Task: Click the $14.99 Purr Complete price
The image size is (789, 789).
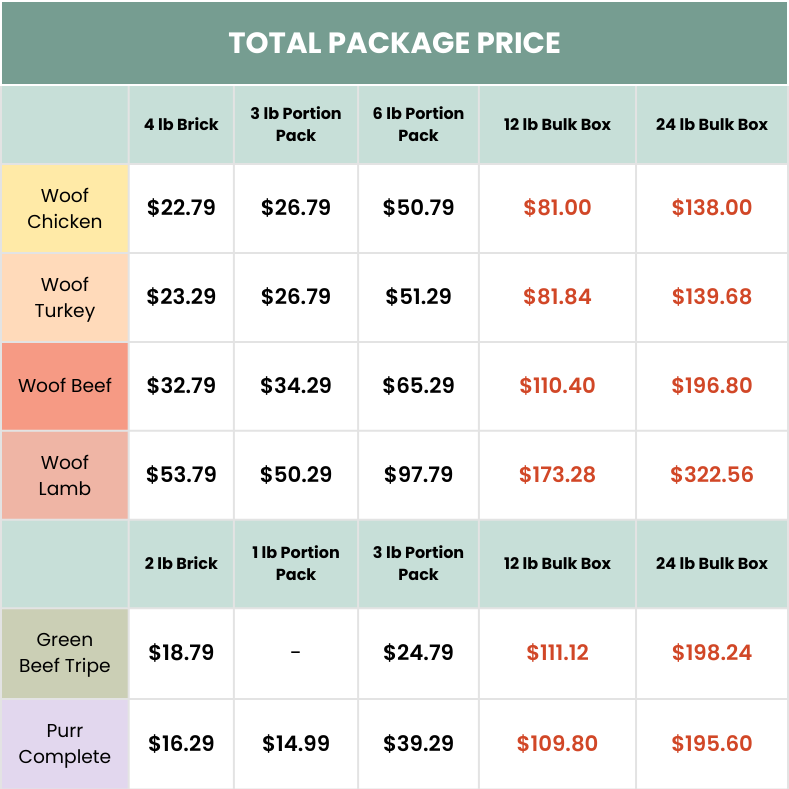Action: pos(296,743)
